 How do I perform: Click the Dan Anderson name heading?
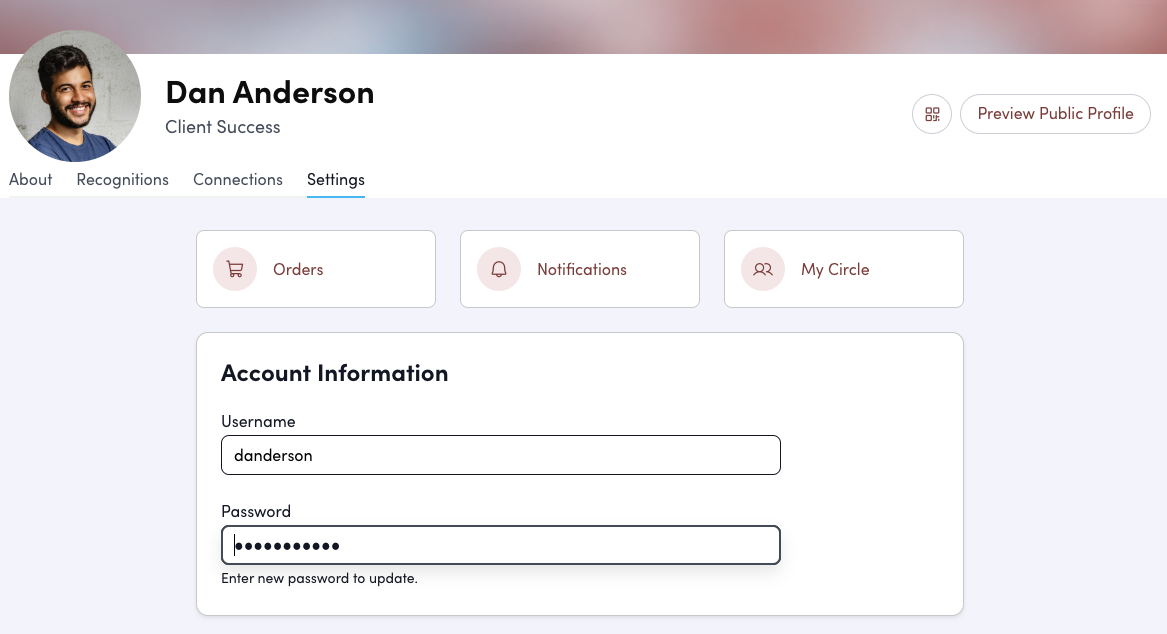pos(270,92)
